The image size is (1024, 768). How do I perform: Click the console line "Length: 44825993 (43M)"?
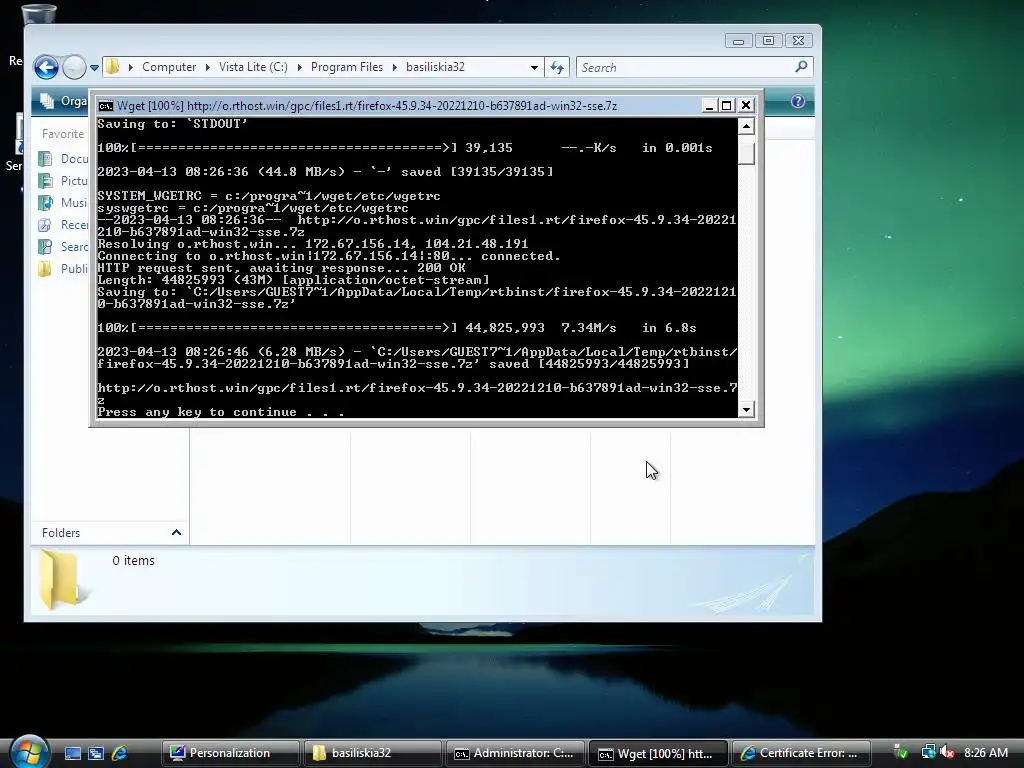pos(293,280)
